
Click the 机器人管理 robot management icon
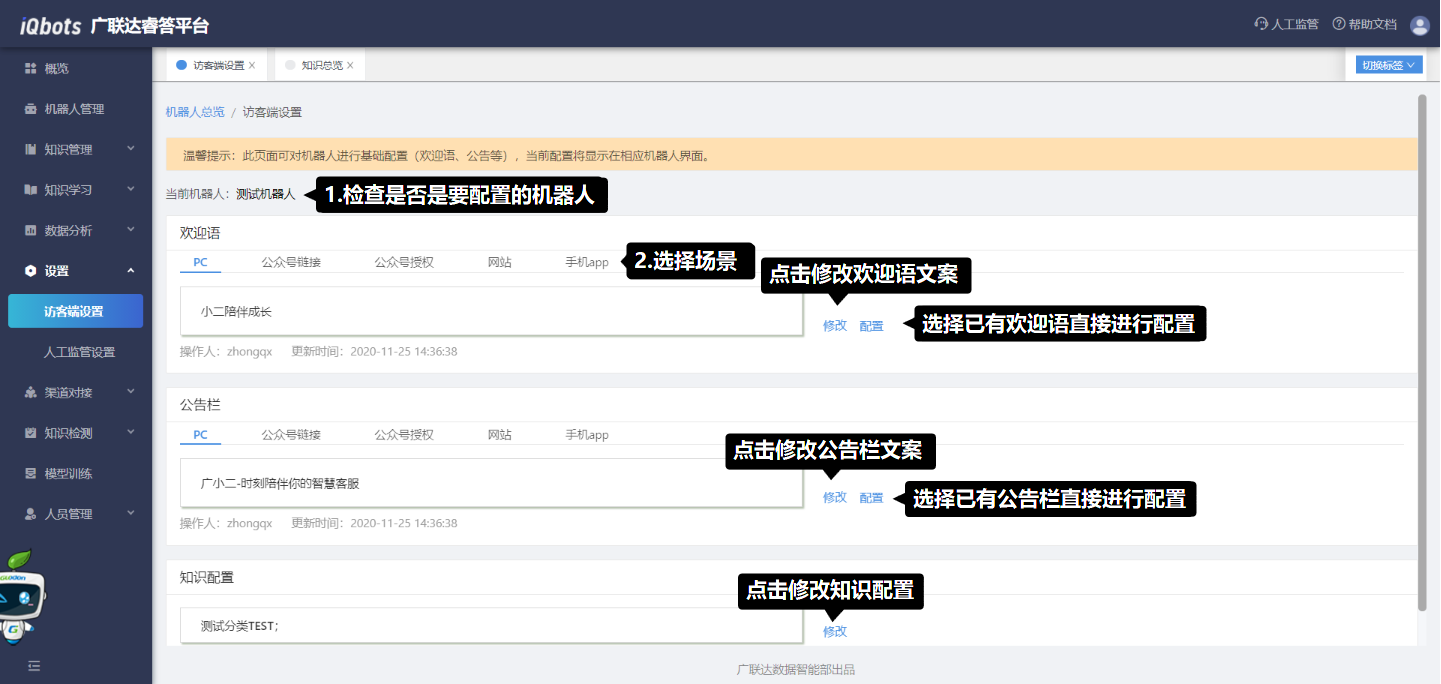[x=31, y=109]
